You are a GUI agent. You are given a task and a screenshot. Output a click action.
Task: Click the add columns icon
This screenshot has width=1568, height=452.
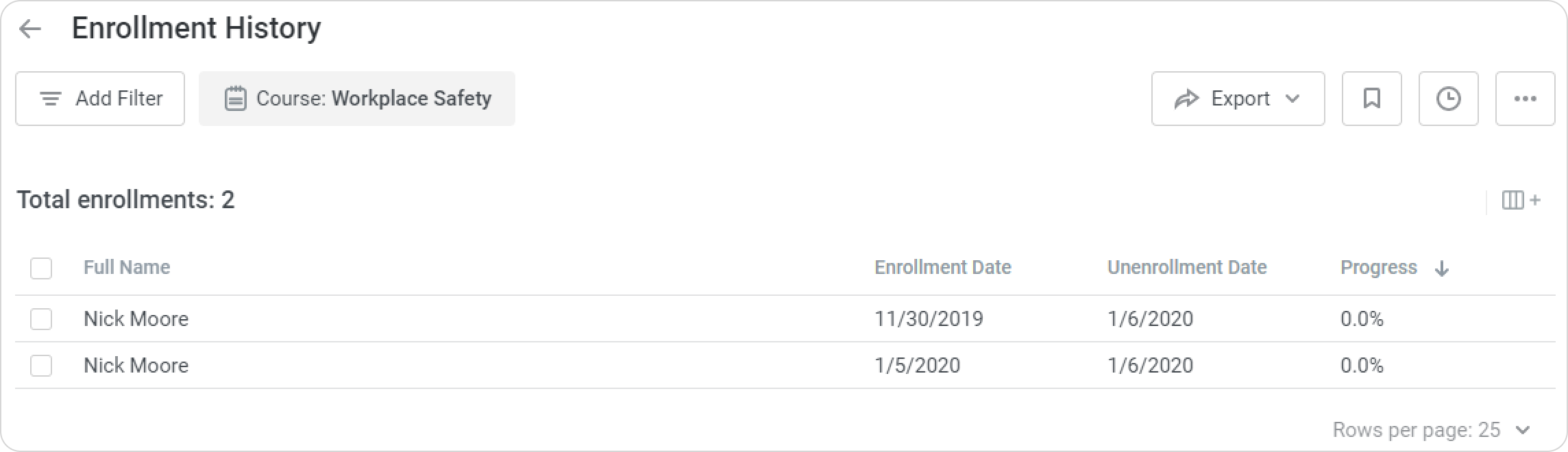1521,200
